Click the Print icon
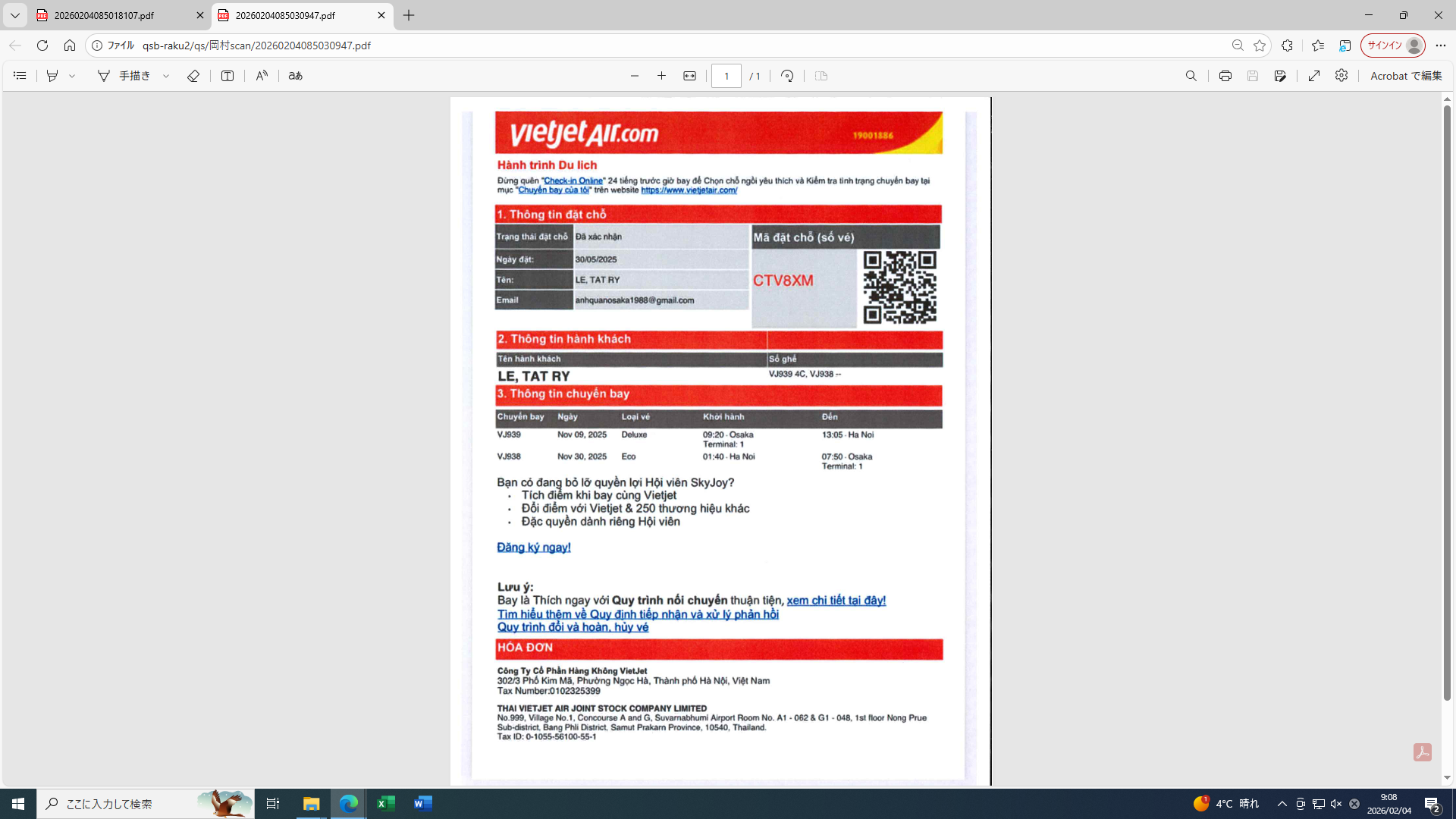This screenshot has width=1456, height=819. [1225, 76]
